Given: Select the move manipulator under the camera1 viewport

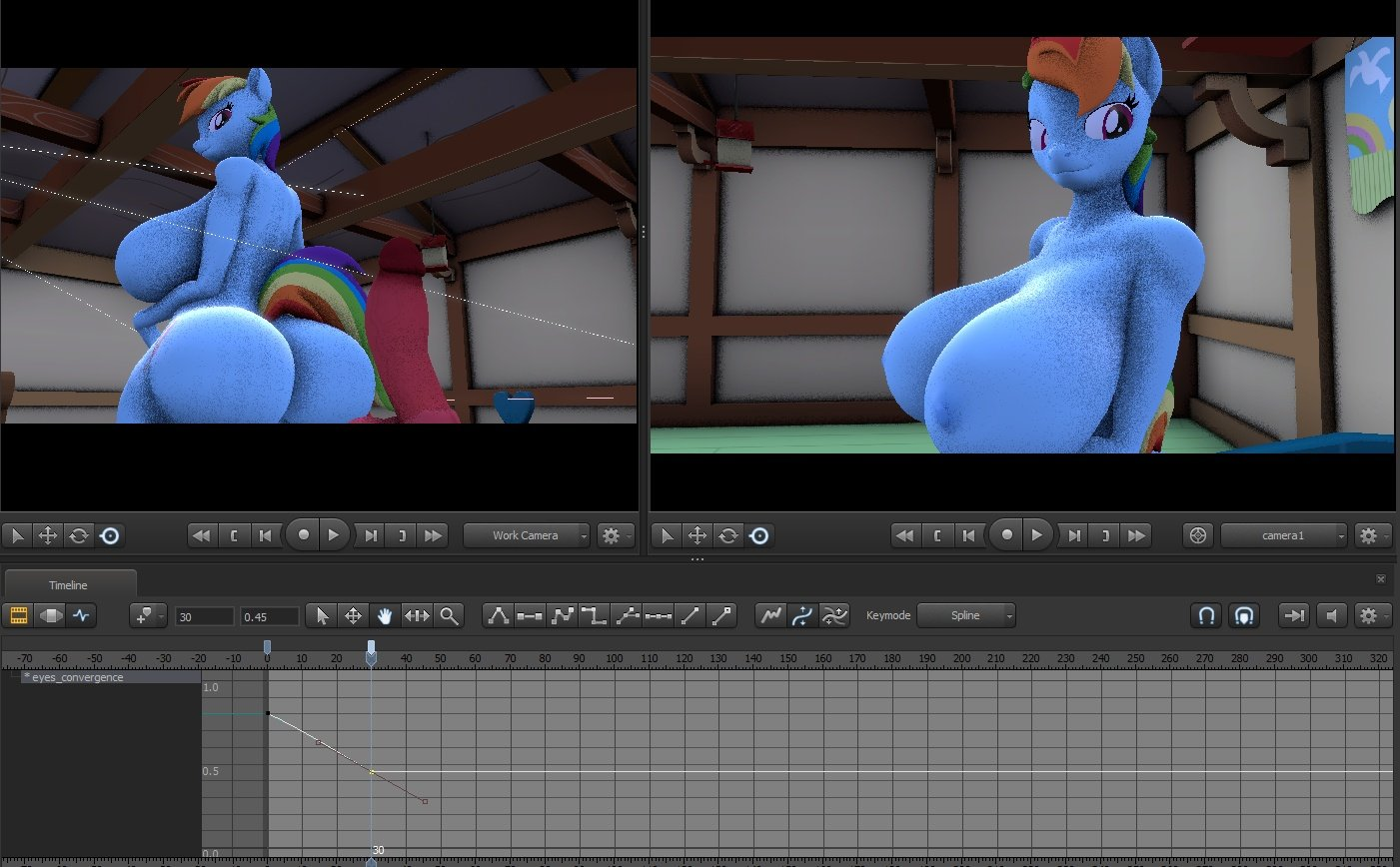Looking at the screenshot, I should [698, 536].
